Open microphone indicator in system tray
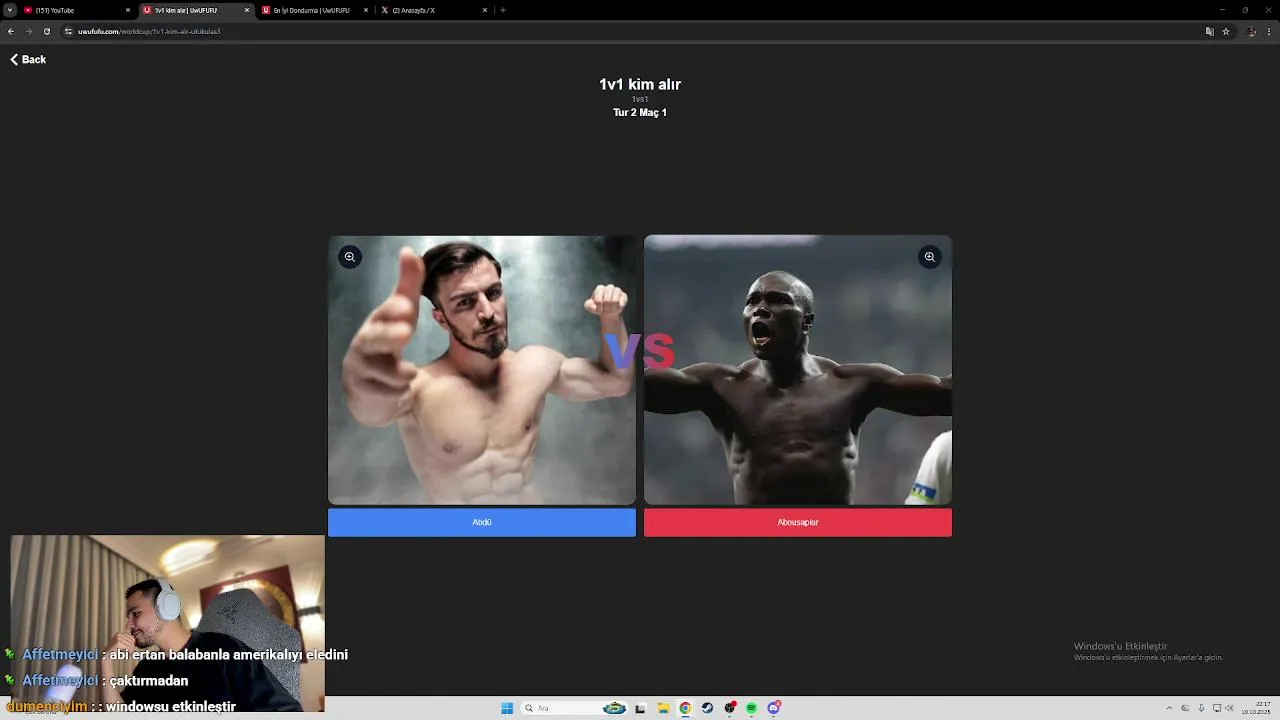 (1201, 708)
